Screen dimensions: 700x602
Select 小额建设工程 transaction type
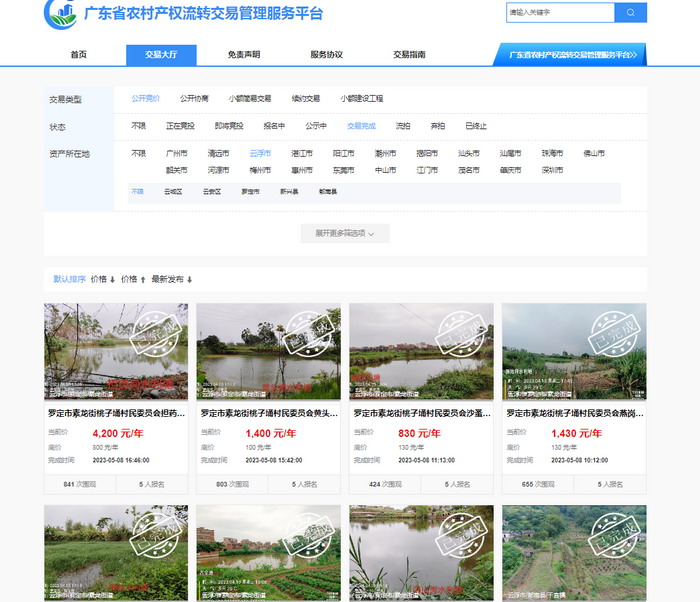(x=361, y=99)
